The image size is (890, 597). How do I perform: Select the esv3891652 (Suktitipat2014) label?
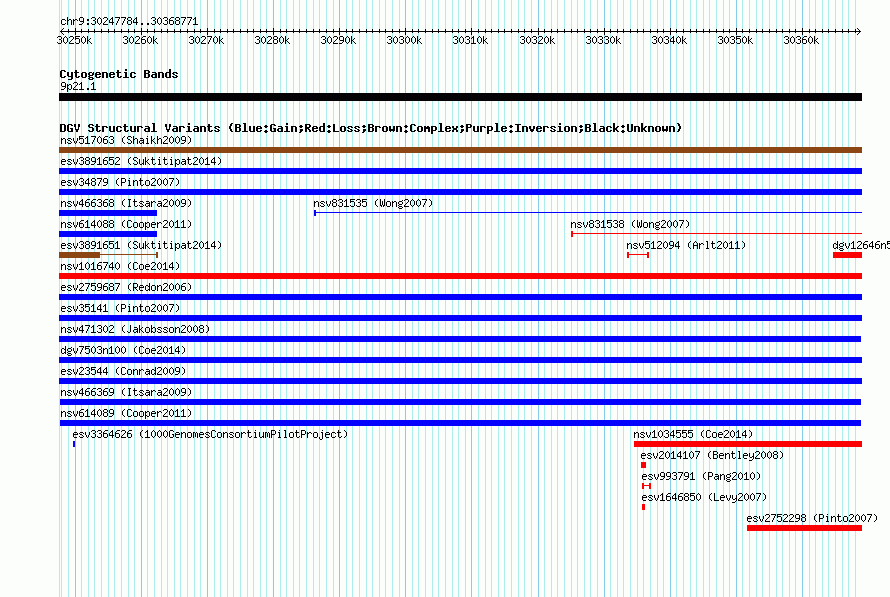[x=141, y=161]
